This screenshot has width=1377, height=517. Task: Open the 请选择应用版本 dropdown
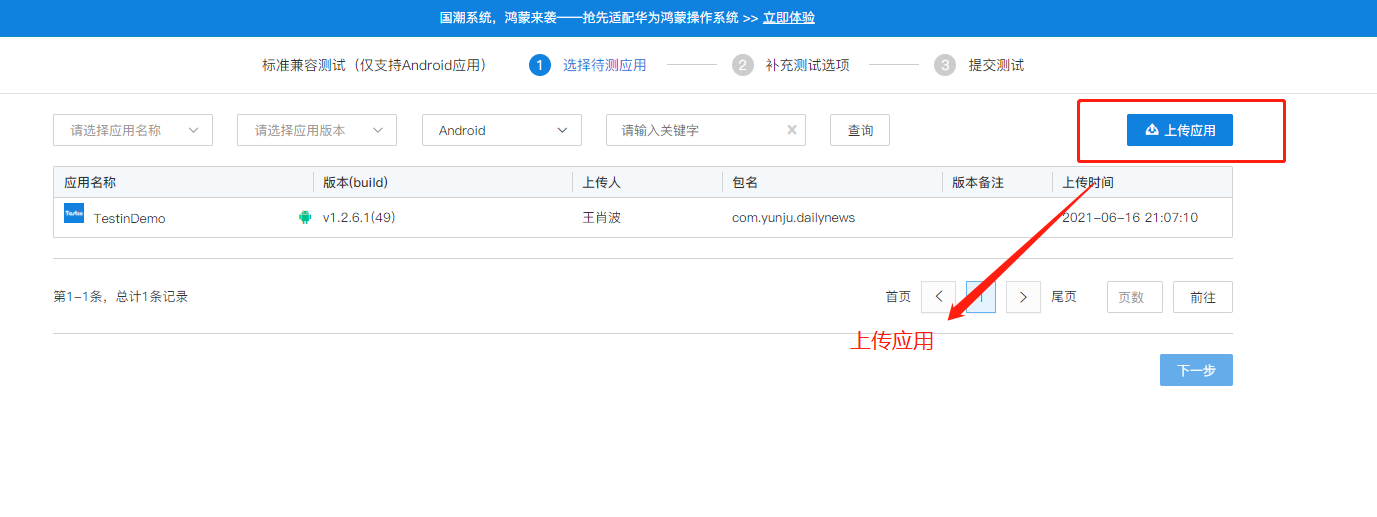pos(317,130)
